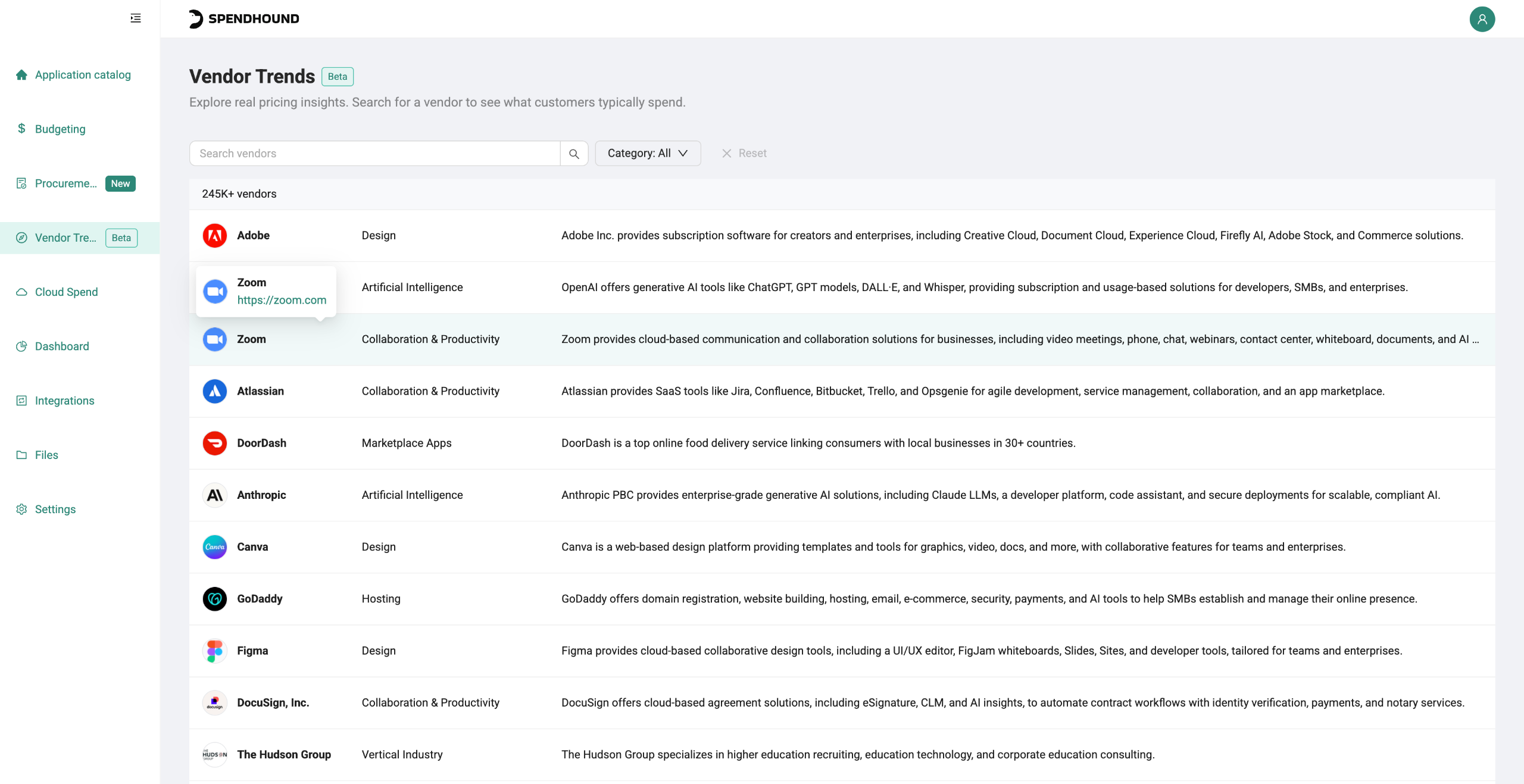Click the Integrations icon in sidebar
Viewport: 1524px width, 784px height.
[21, 401]
